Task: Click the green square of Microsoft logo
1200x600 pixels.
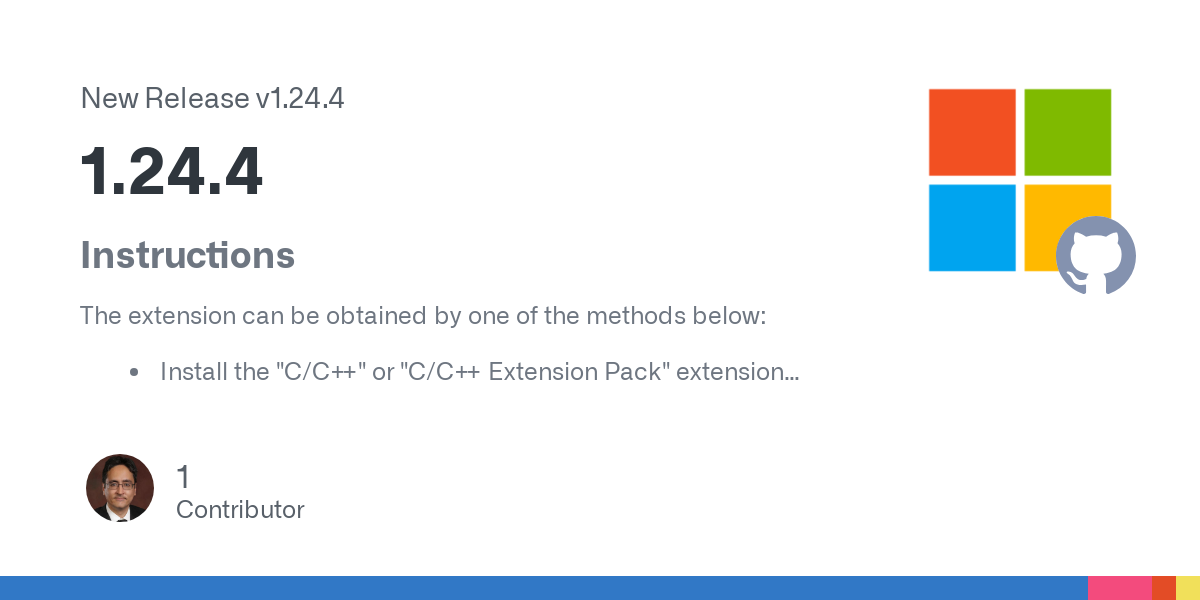Action: [1068, 132]
